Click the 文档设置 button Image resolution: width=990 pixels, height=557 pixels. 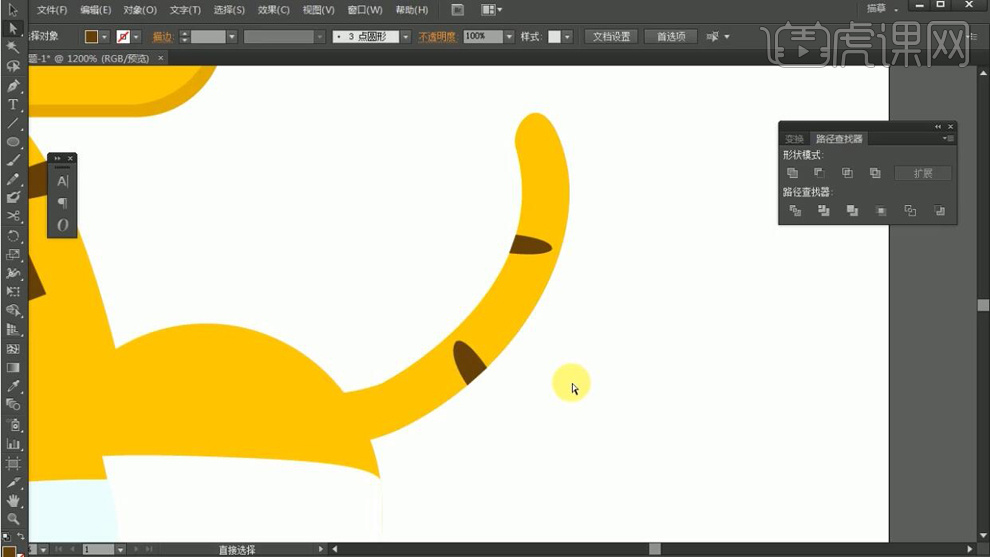coord(611,37)
